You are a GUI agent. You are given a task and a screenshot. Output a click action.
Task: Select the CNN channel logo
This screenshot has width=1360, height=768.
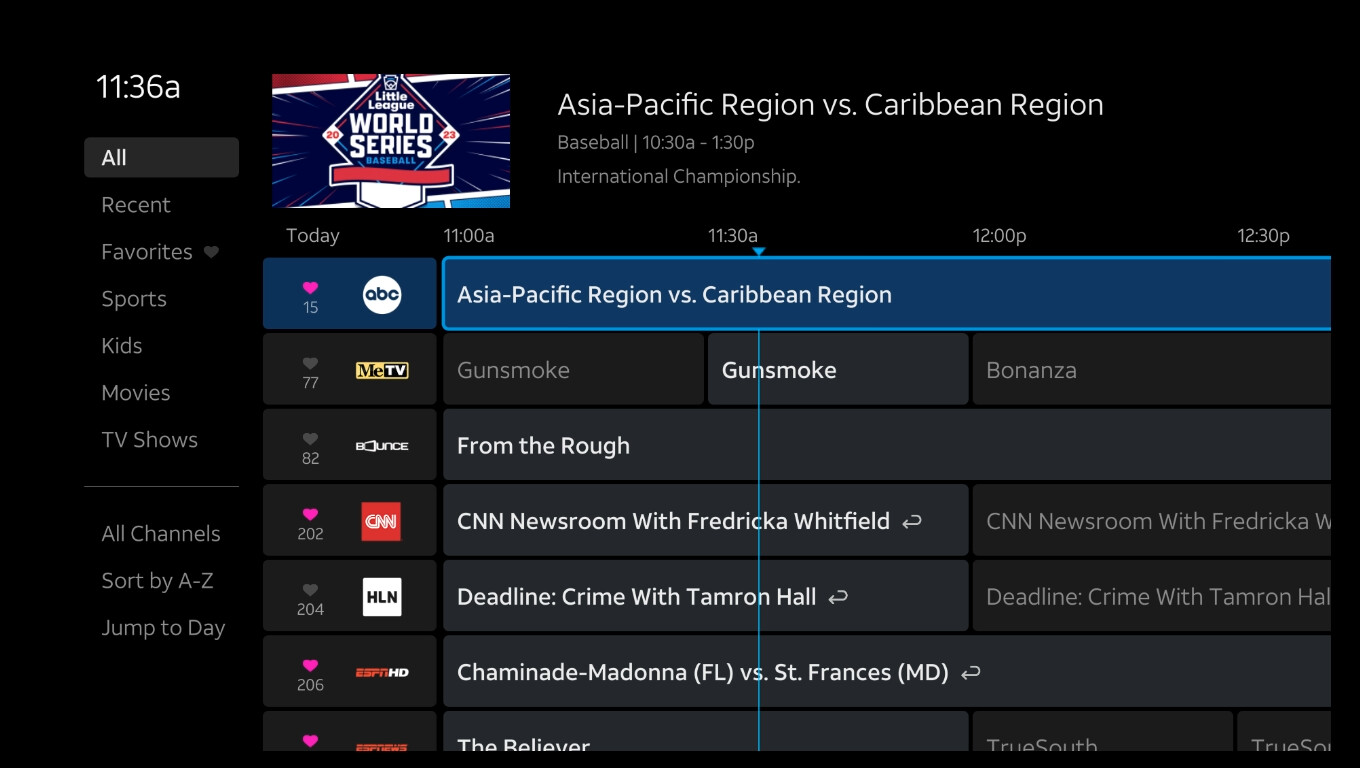(x=381, y=522)
